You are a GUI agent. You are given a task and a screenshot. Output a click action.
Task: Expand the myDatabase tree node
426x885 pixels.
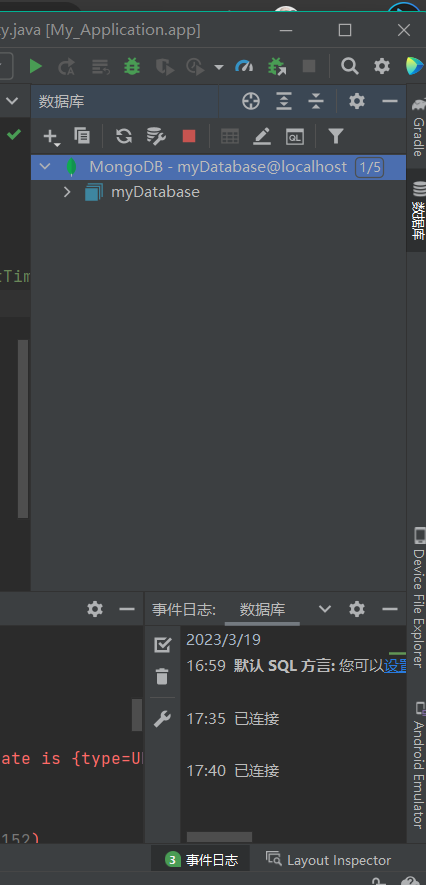point(67,192)
